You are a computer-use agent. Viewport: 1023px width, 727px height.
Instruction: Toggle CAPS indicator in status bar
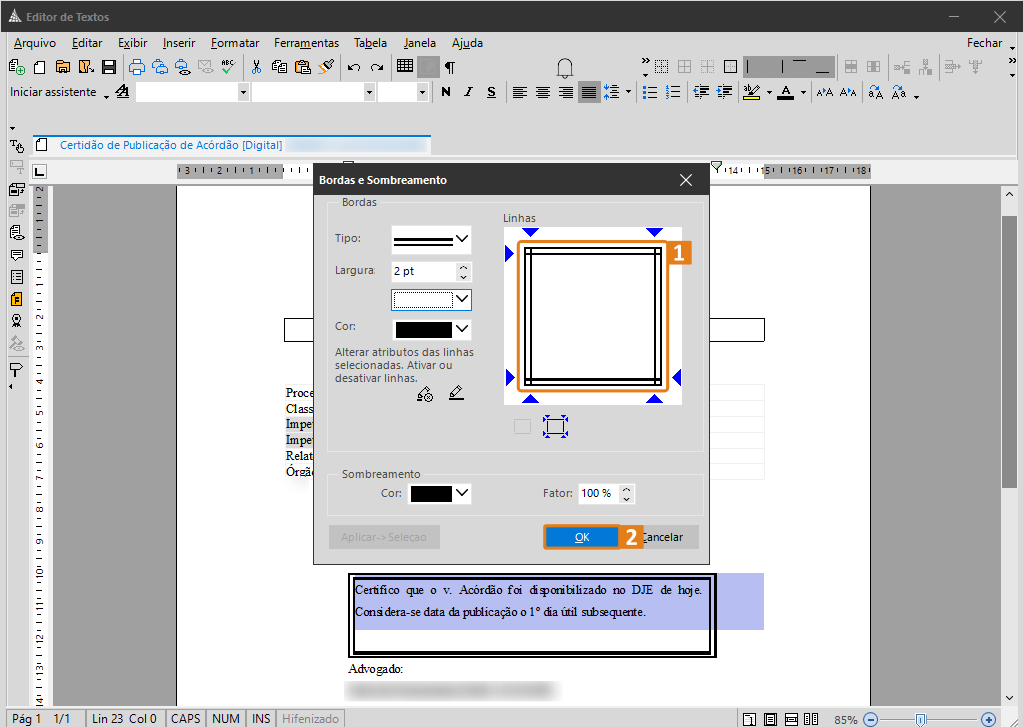coord(185,719)
